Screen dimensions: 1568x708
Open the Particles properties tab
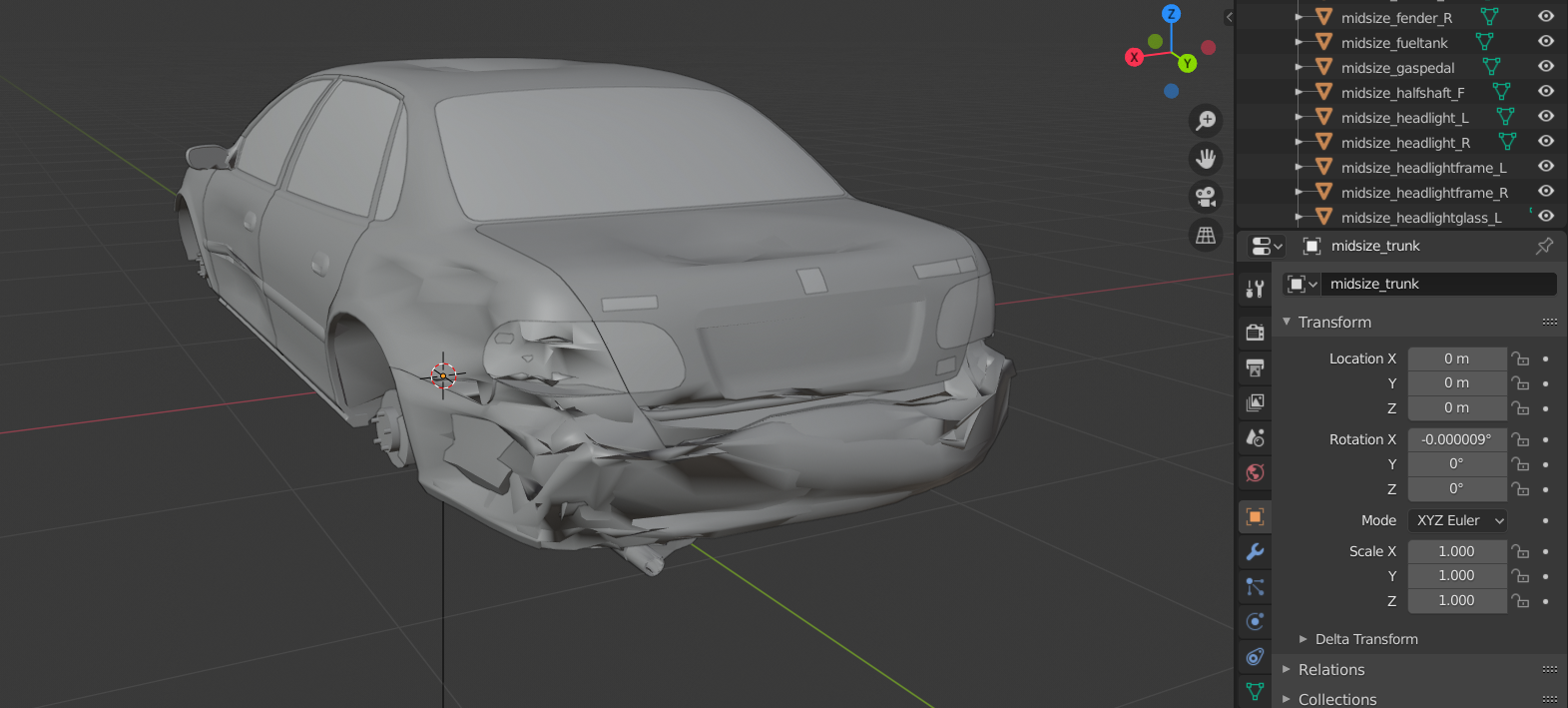(1255, 586)
